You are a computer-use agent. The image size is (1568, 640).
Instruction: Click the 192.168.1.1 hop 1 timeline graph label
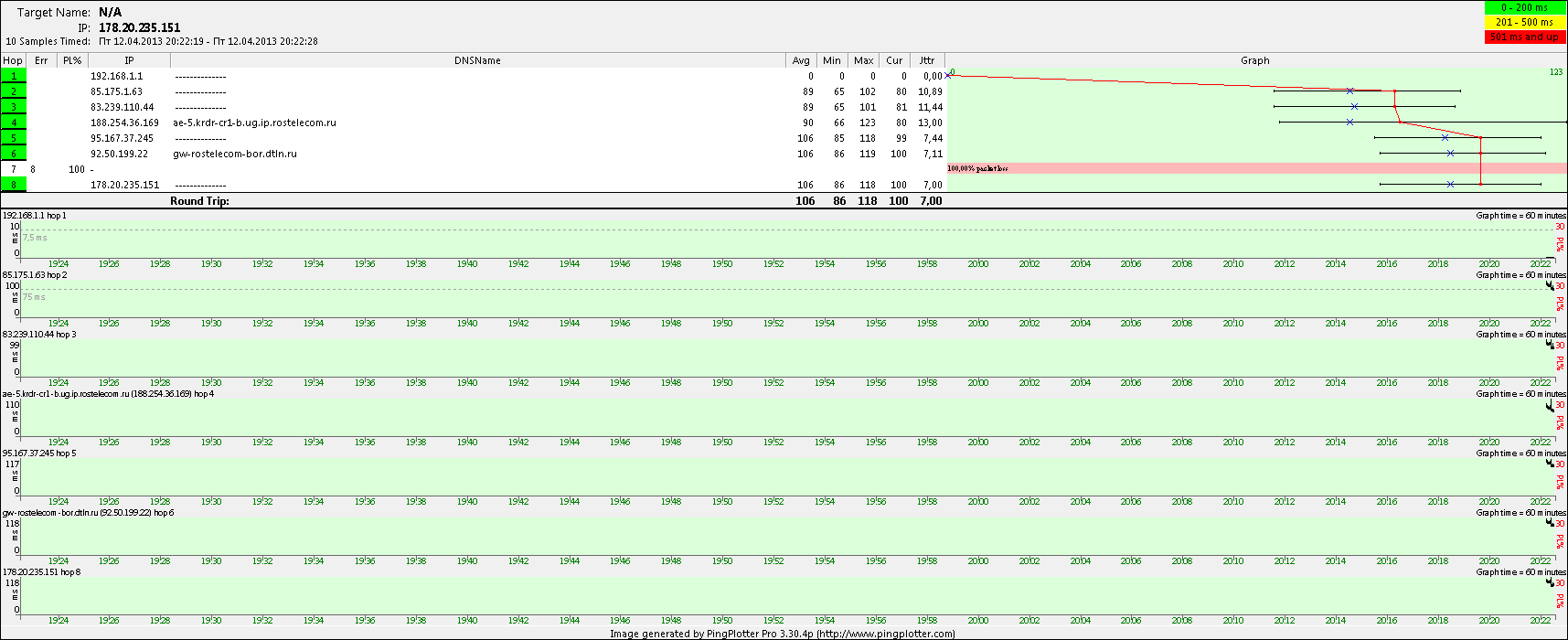(x=35, y=216)
